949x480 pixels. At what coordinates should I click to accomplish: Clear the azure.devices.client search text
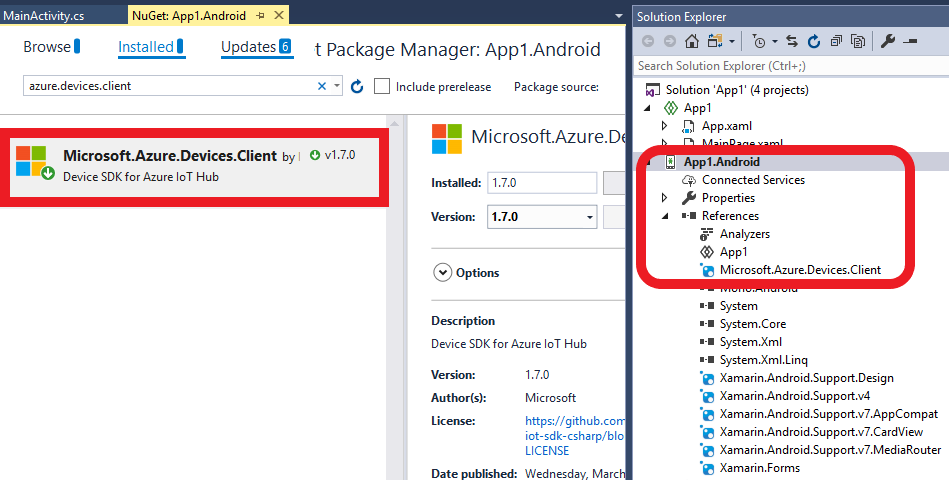322,86
